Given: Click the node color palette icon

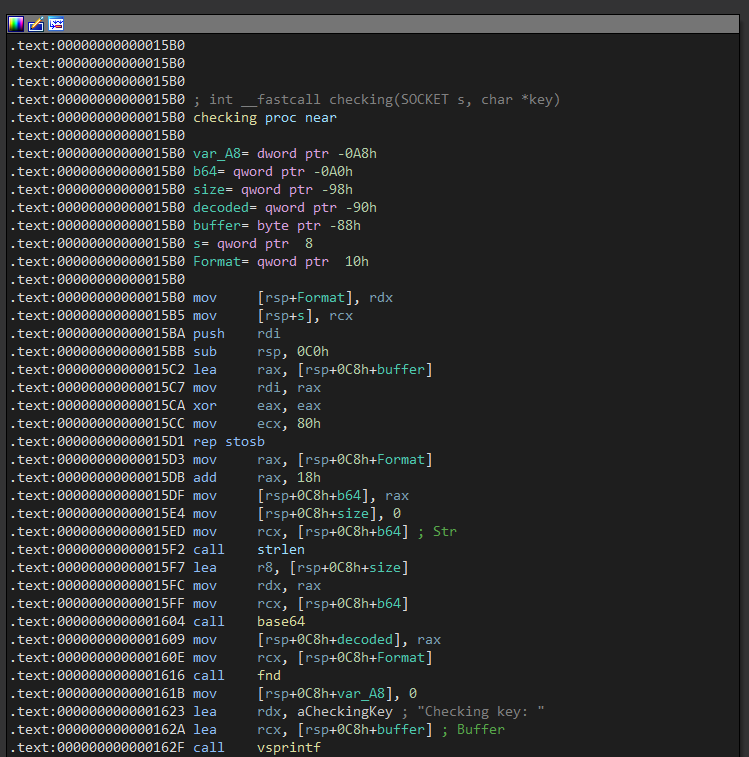Looking at the screenshot, I should pos(16,24).
